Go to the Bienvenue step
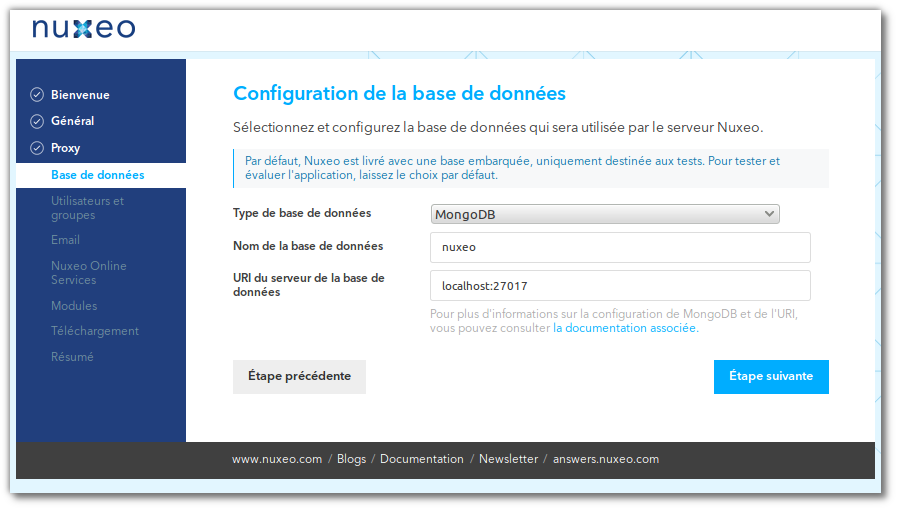897x509 pixels. [x=80, y=95]
